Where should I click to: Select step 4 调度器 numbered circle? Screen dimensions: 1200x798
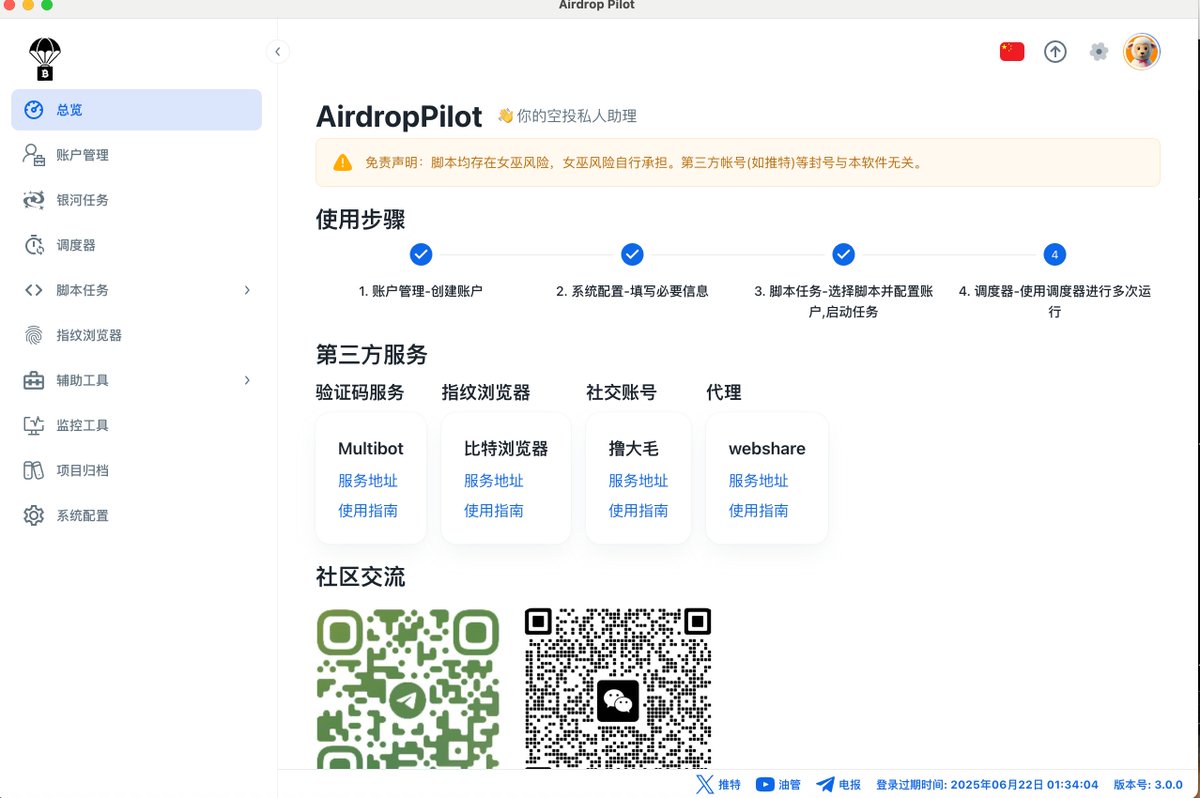1054,254
